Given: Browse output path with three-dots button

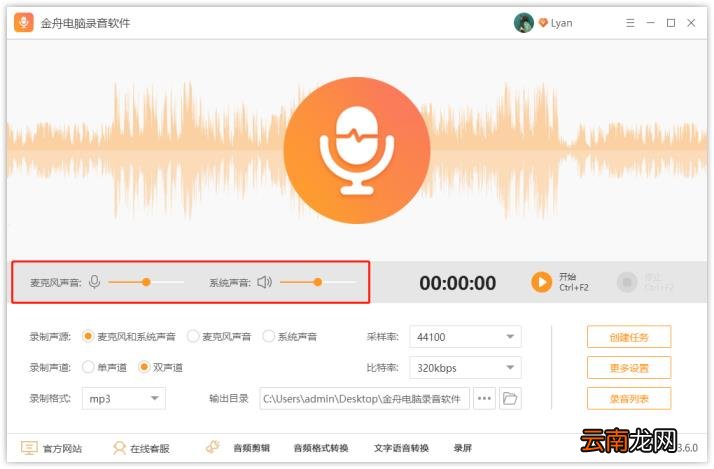Looking at the screenshot, I should [x=484, y=399].
